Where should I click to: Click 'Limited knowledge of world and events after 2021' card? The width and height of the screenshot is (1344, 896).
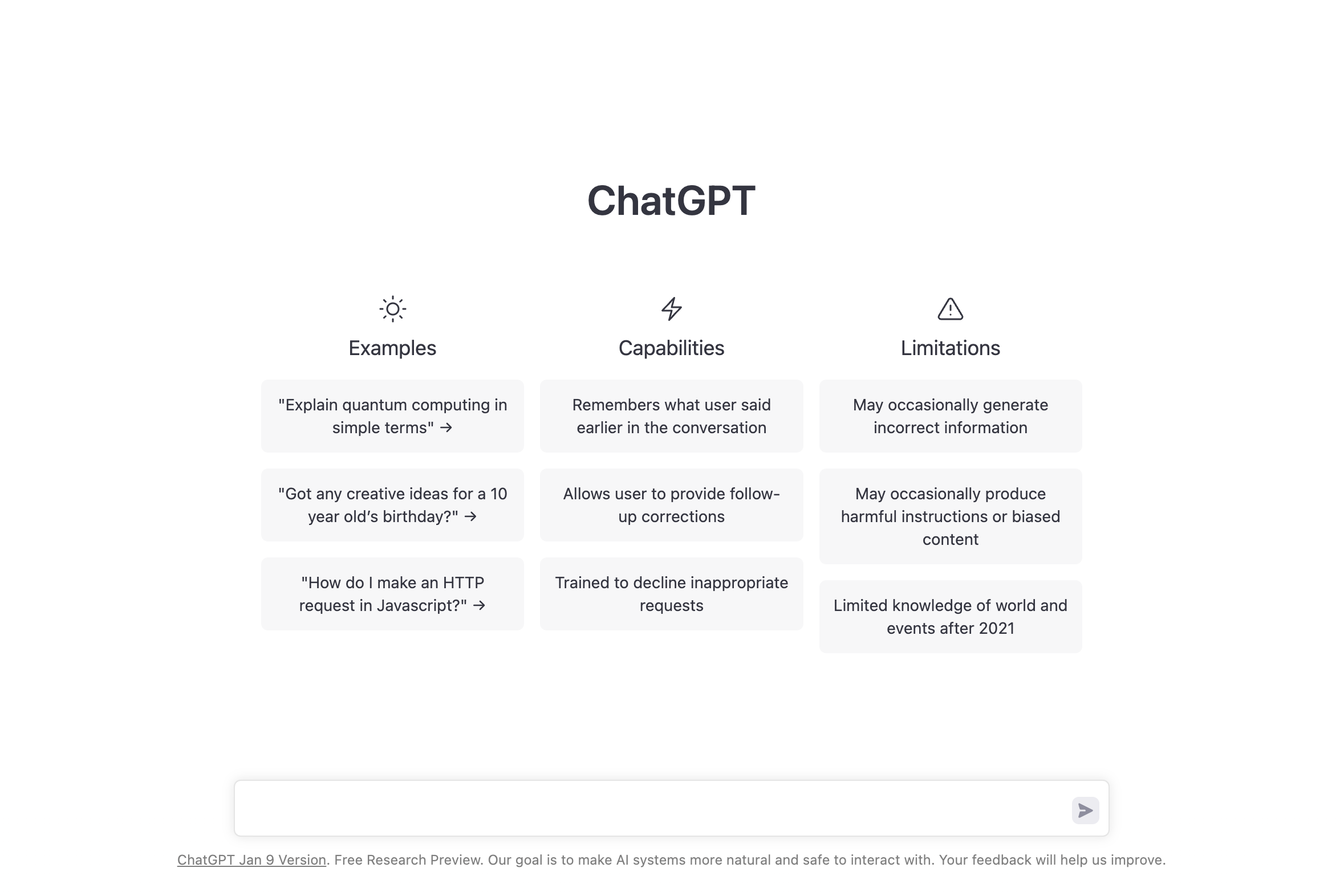click(x=950, y=617)
